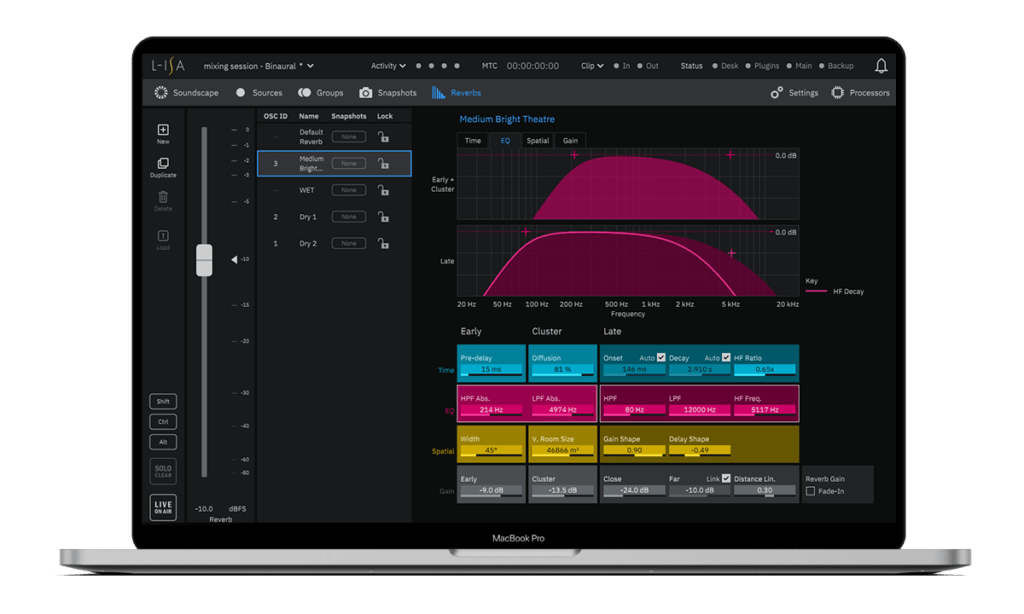Switch to the Time graph tab
This screenshot has width=1024, height=614.
[x=473, y=140]
